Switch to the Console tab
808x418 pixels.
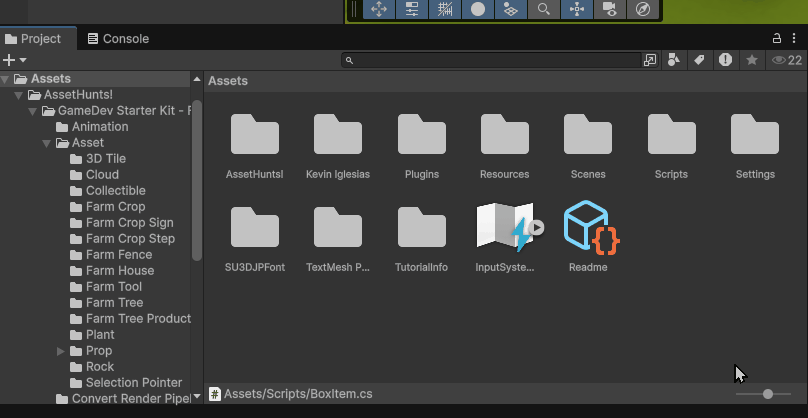tap(117, 39)
